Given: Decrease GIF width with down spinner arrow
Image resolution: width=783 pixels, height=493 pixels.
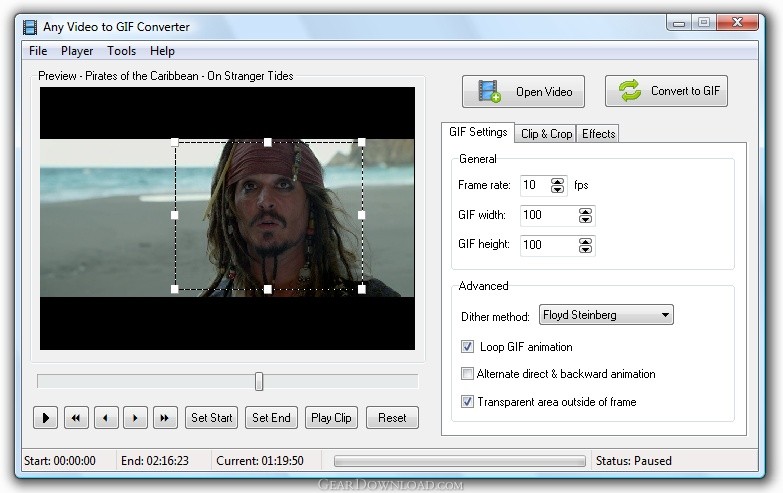Looking at the screenshot, I should point(585,220).
